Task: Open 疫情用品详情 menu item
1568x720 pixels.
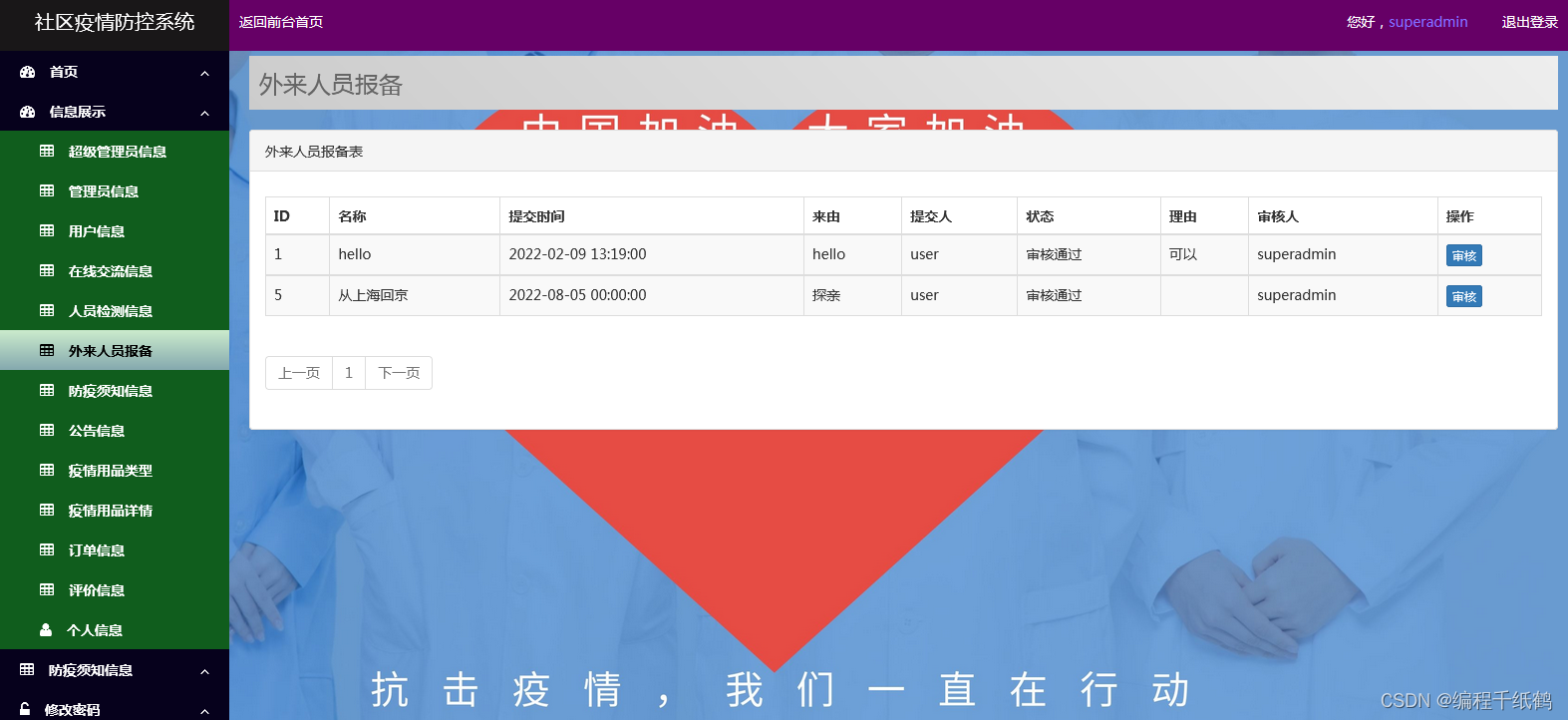Action: 115,511
